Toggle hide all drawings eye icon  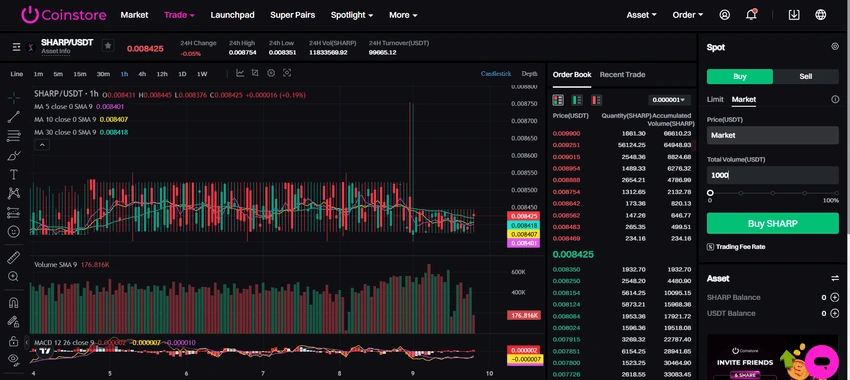coord(14,359)
